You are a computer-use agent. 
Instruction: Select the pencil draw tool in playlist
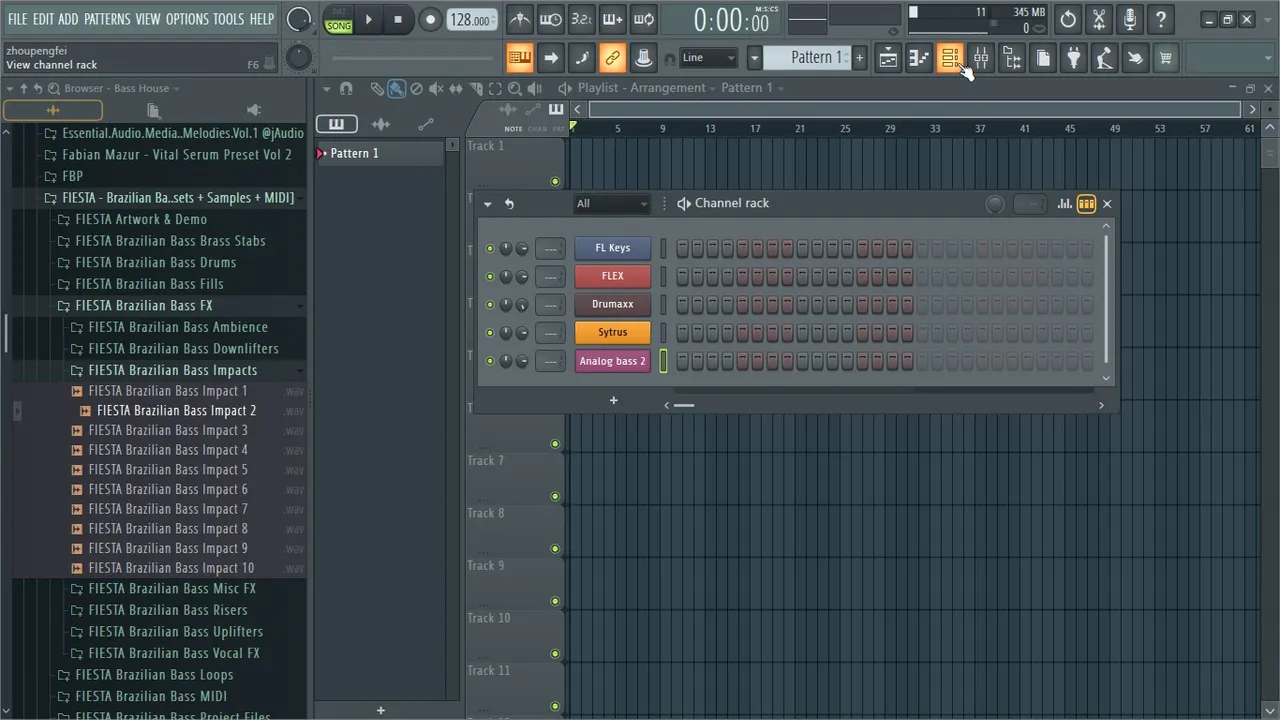[x=377, y=88]
